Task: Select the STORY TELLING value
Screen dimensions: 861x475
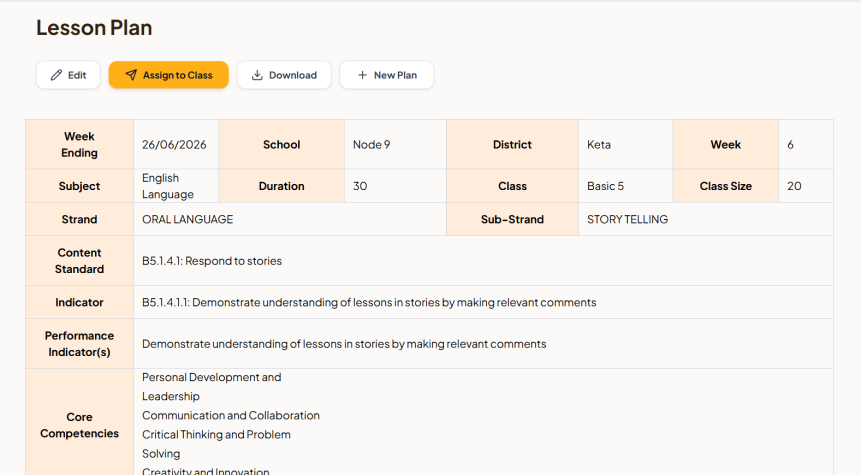Action: point(627,219)
